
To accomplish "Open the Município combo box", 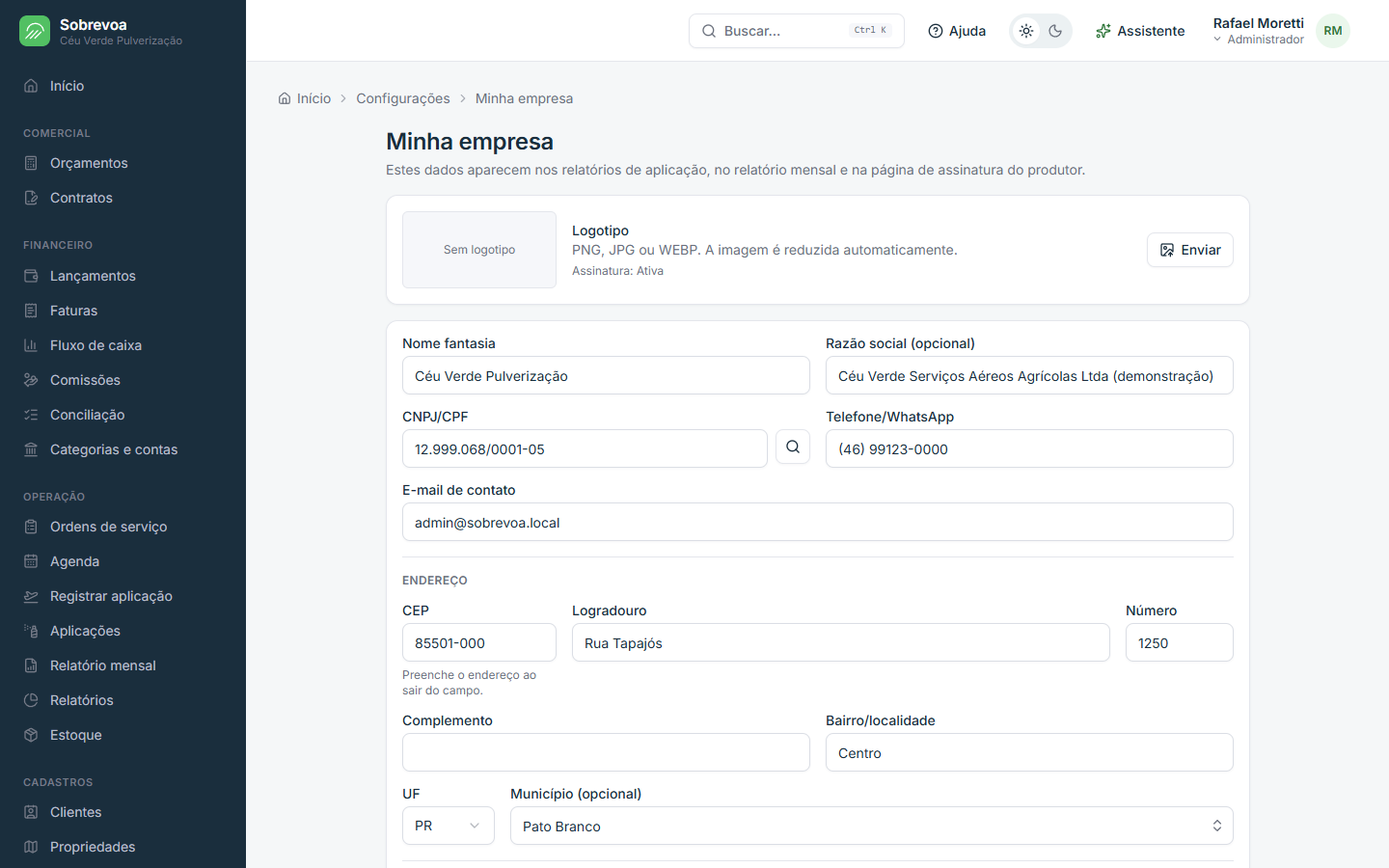I will tap(872, 826).
